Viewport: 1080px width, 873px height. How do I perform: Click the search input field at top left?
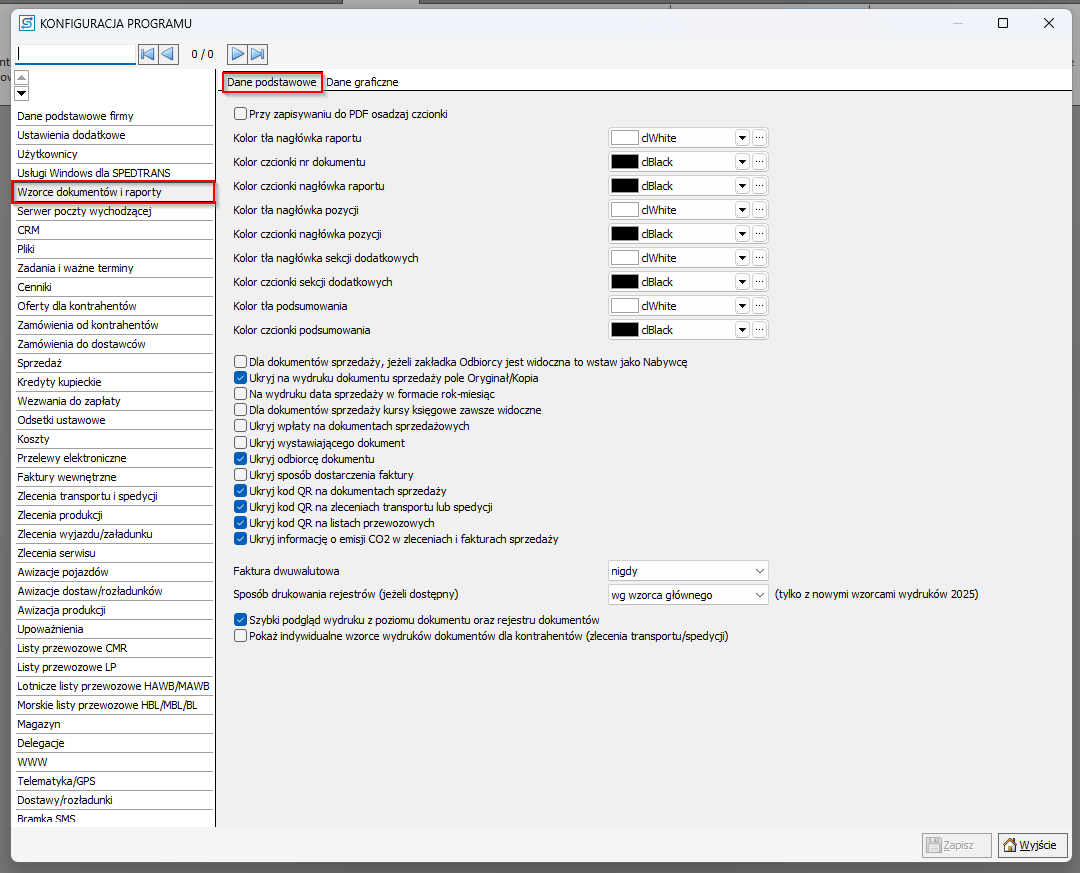coord(76,54)
